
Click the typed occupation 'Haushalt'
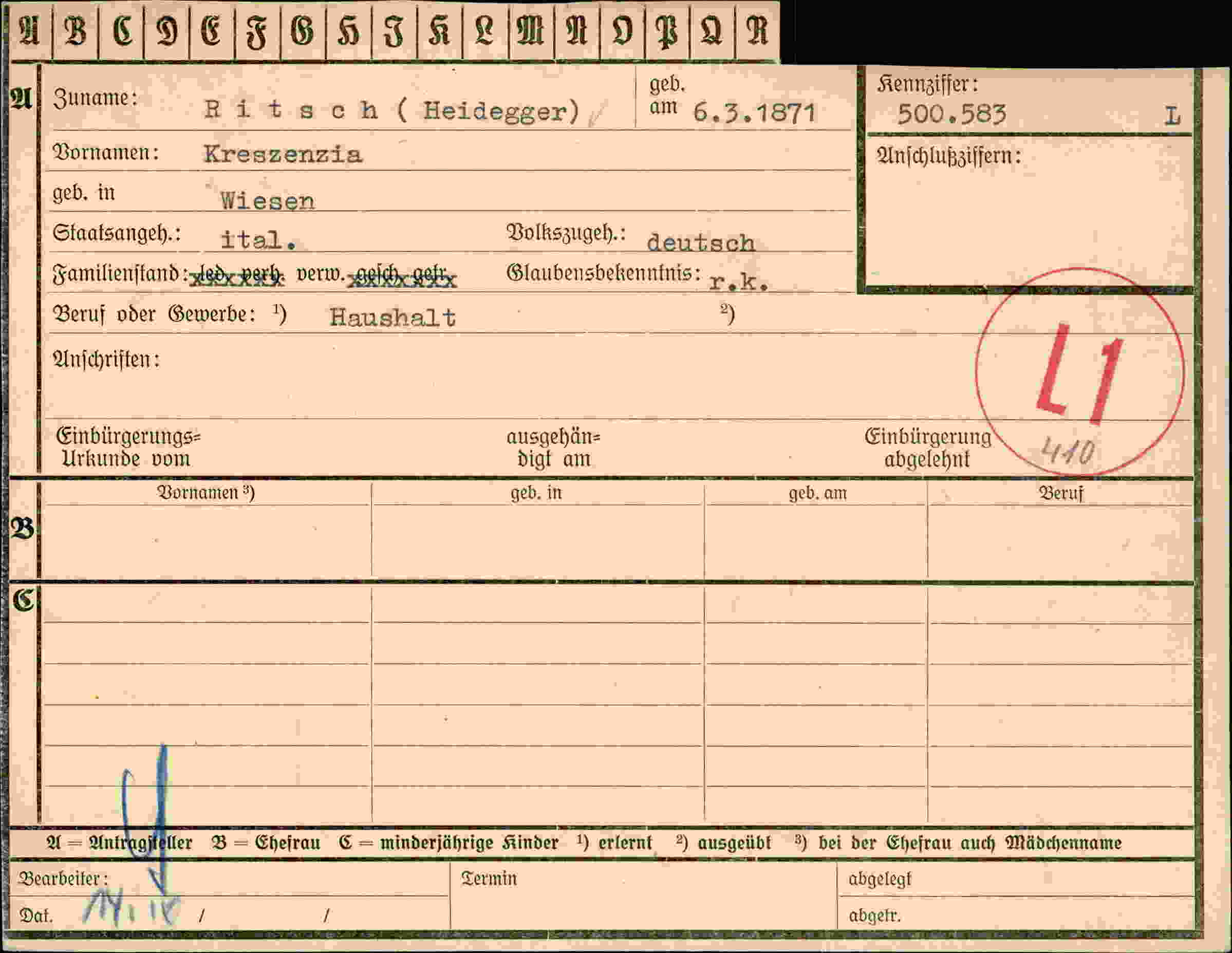393,317
